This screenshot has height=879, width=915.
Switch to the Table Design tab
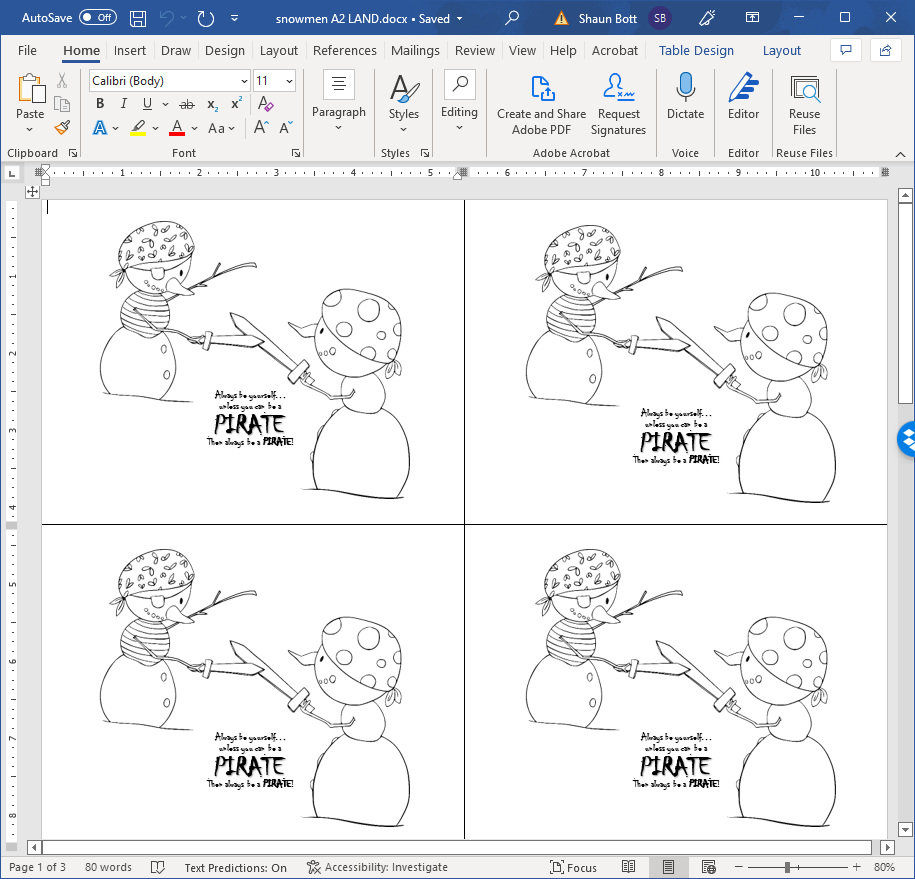[x=696, y=50]
